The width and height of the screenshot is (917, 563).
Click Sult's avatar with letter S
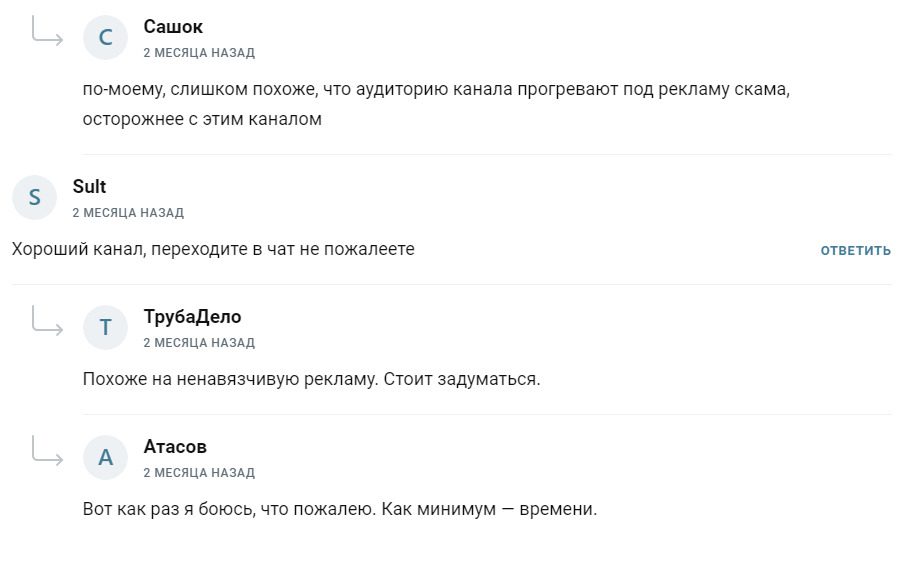[34, 198]
